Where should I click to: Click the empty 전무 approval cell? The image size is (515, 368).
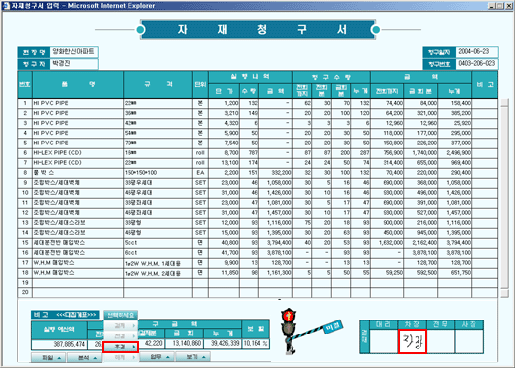[x=440, y=341]
